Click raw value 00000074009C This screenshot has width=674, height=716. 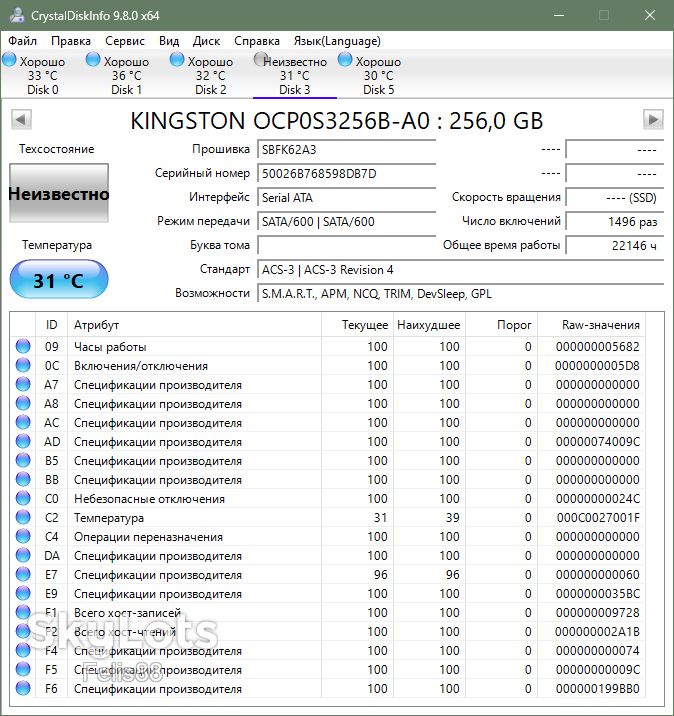[598, 442]
